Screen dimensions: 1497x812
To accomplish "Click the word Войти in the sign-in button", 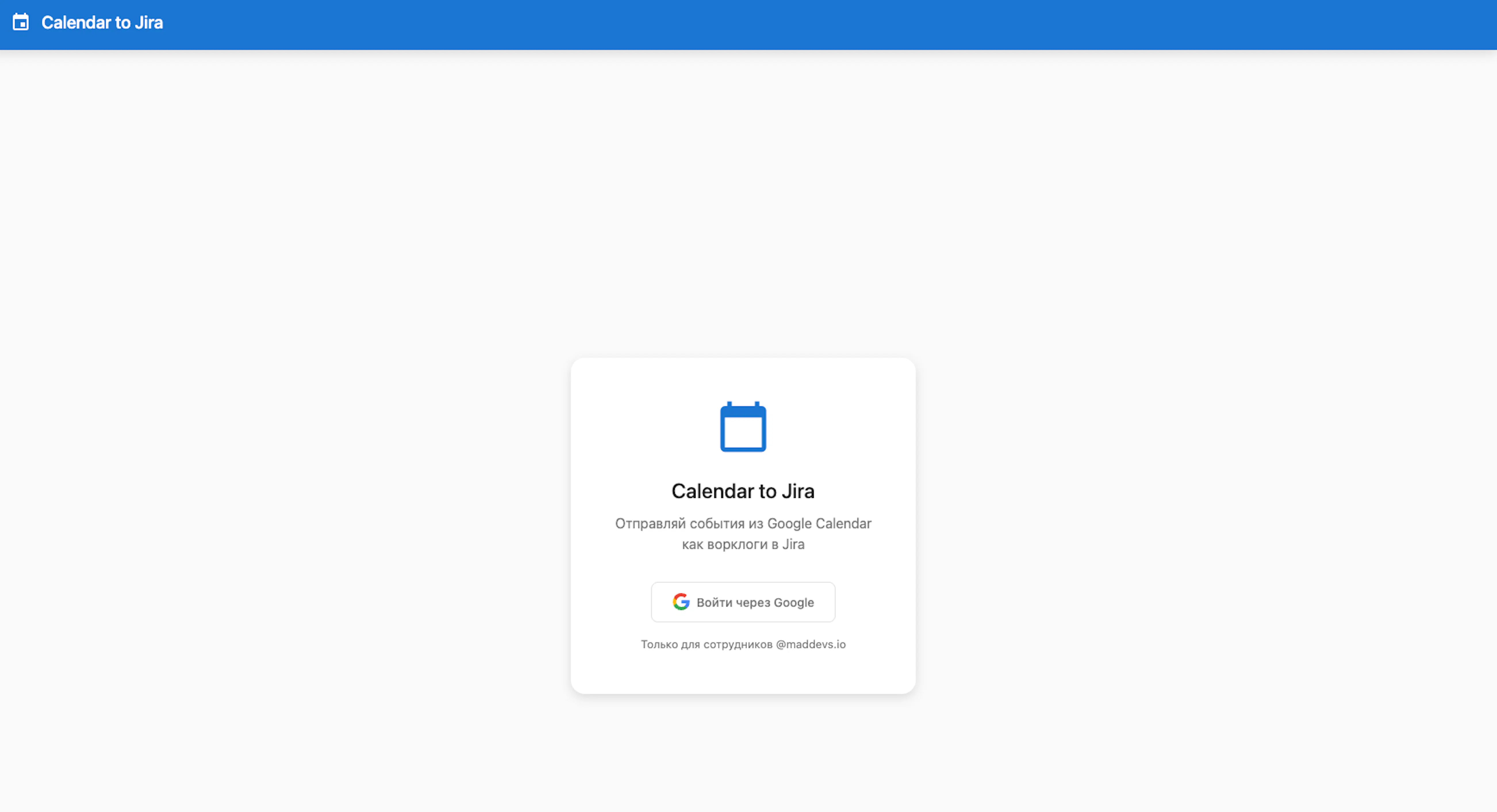I will tap(714, 602).
